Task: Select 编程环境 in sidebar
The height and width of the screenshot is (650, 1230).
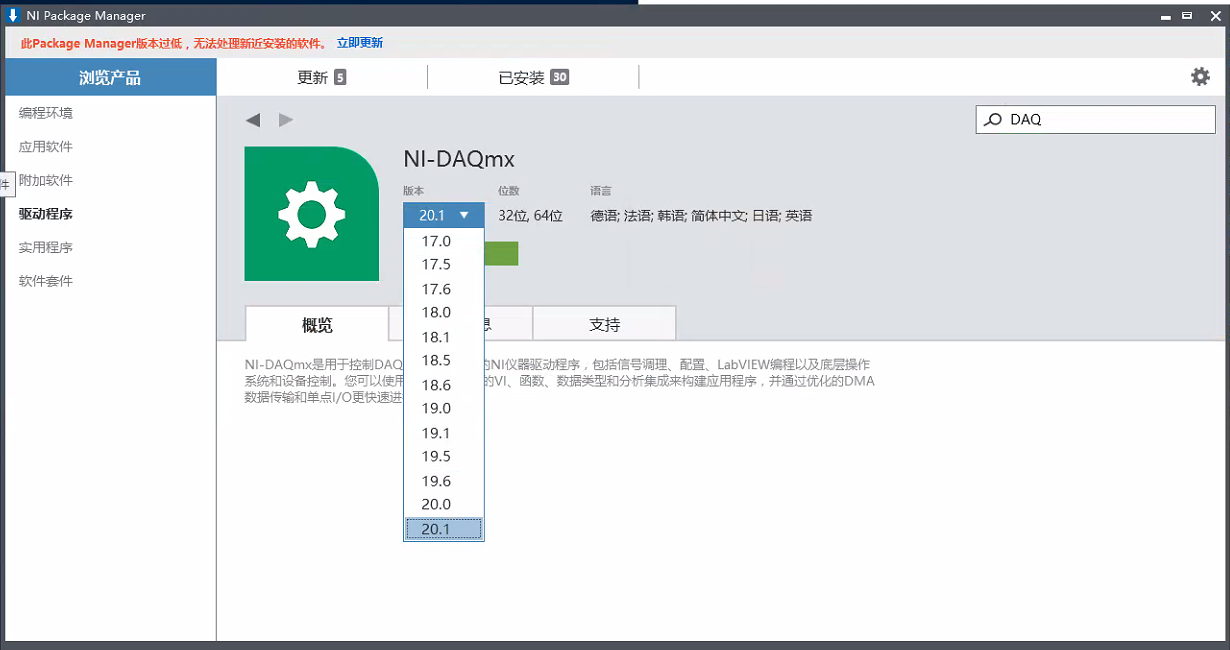Action: click(46, 113)
